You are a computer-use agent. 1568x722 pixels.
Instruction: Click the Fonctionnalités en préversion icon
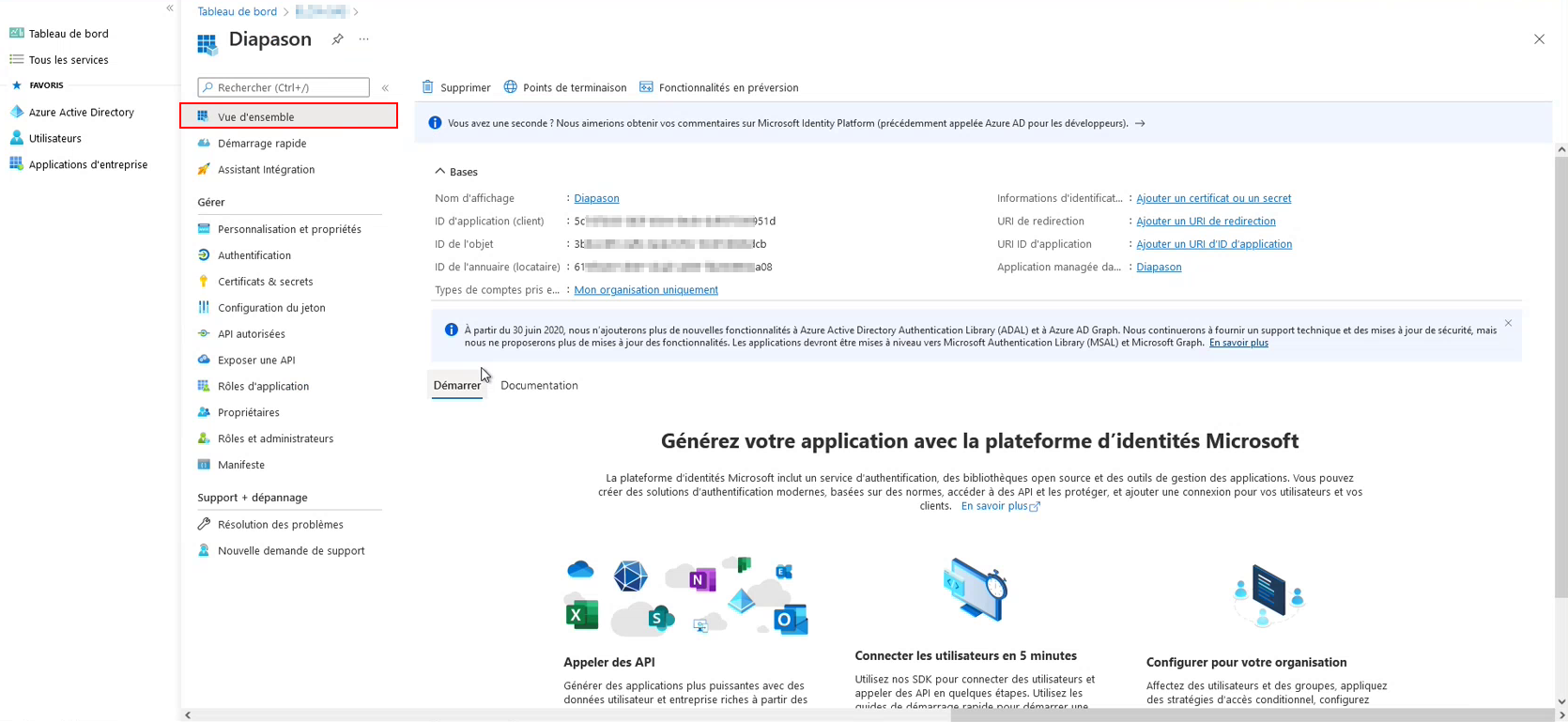tap(646, 87)
